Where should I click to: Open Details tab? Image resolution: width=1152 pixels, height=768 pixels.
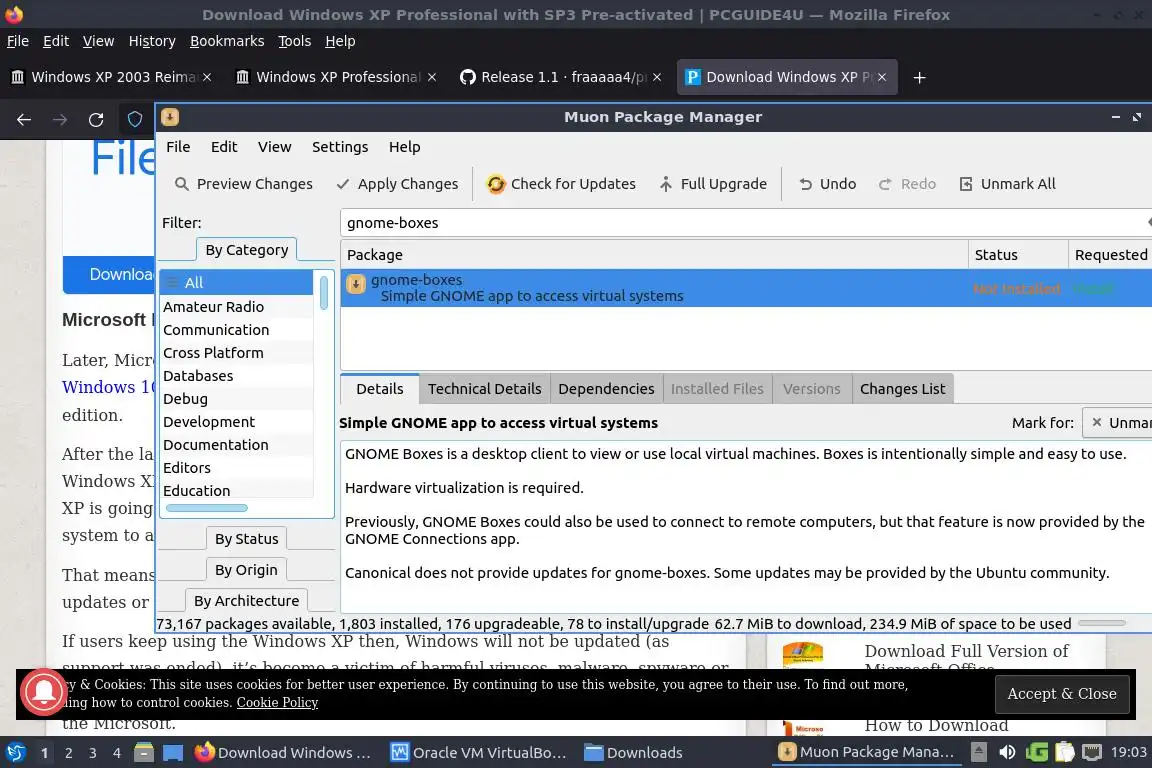coord(380,389)
